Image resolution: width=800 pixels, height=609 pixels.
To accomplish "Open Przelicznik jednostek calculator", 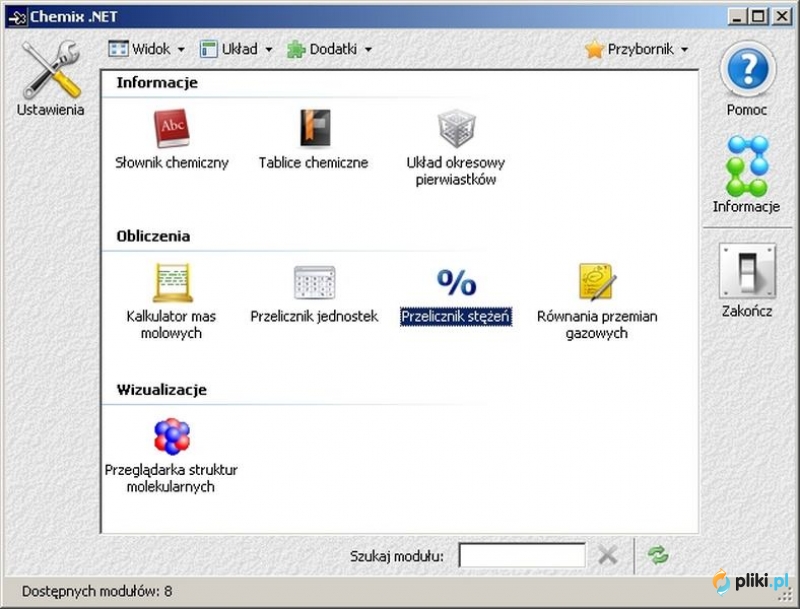I will pyautogui.click(x=314, y=293).
